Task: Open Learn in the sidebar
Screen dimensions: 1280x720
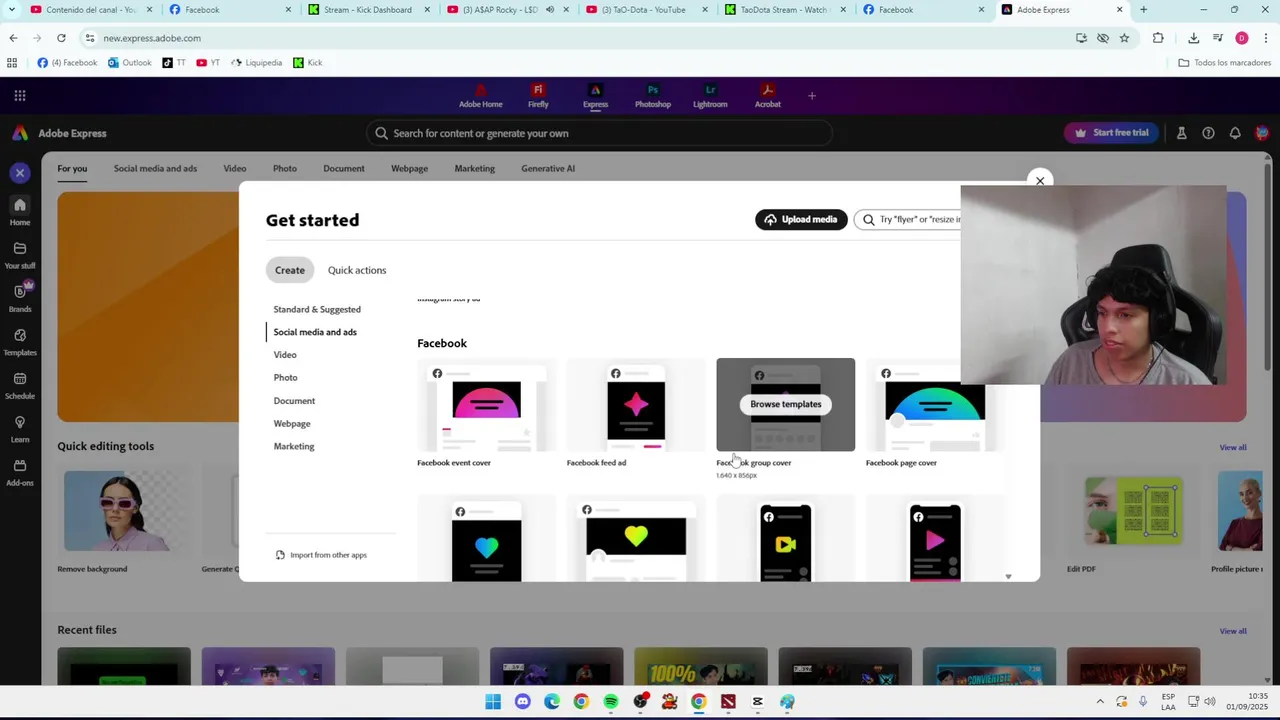Action: pyautogui.click(x=20, y=429)
